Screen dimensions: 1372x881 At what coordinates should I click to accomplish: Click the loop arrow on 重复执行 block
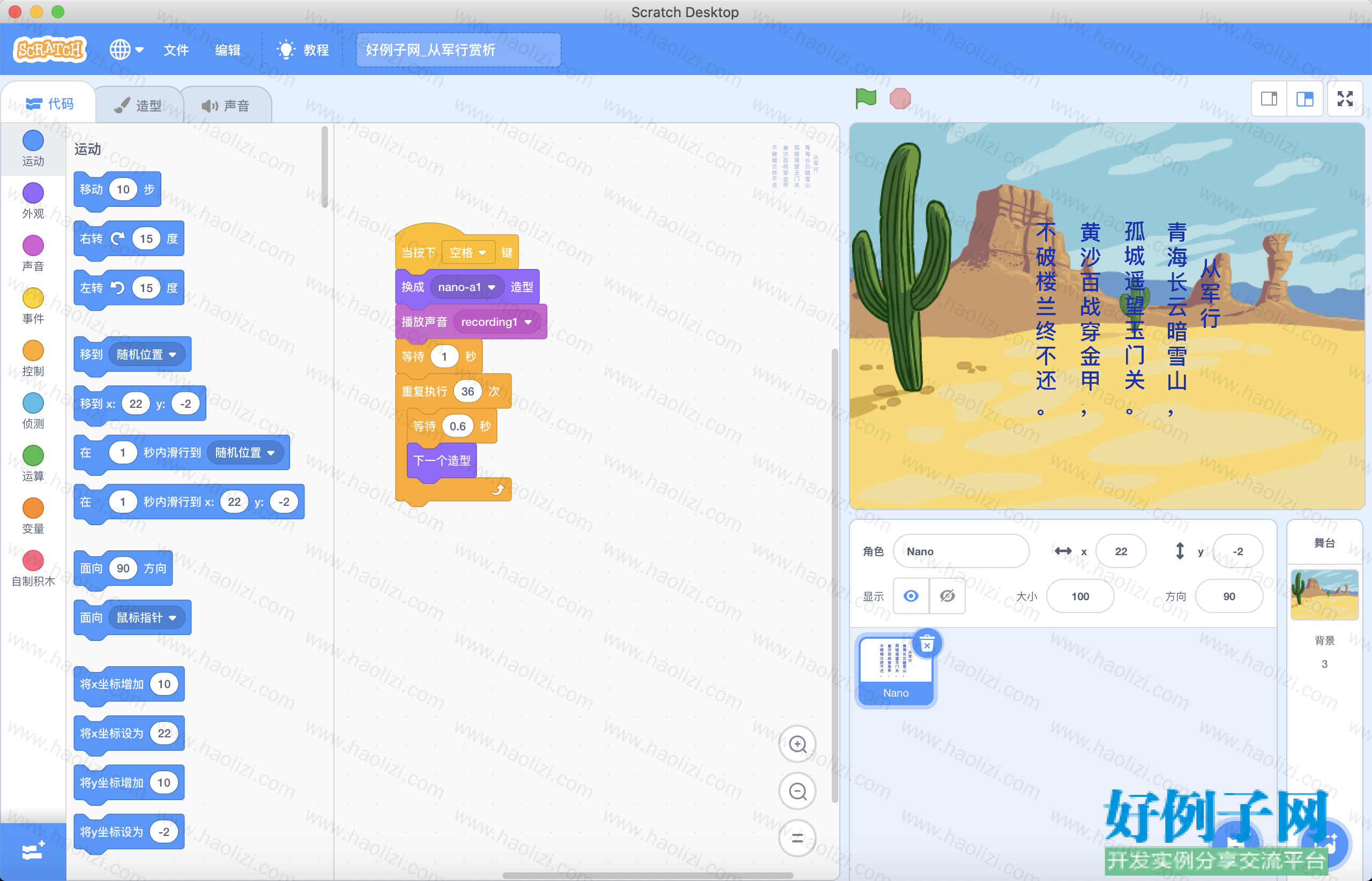(x=498, y=490)
